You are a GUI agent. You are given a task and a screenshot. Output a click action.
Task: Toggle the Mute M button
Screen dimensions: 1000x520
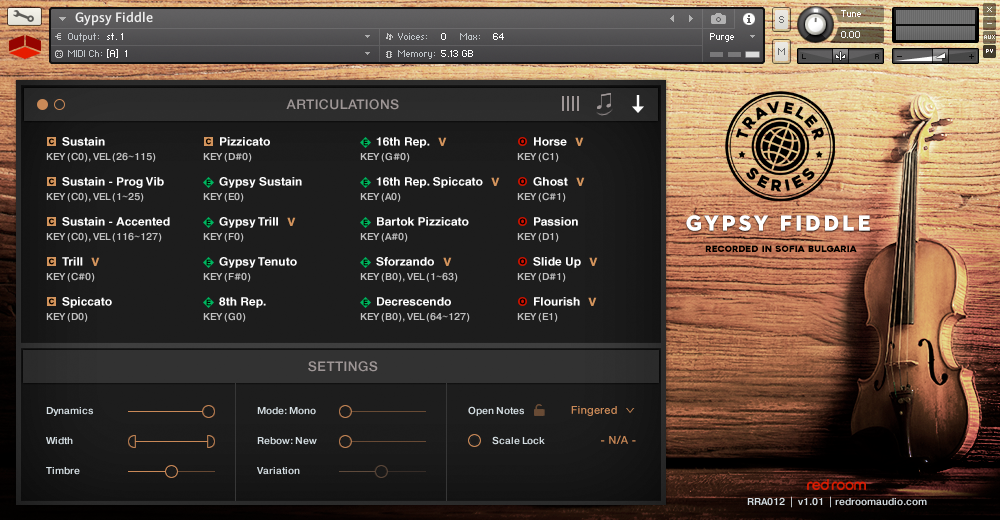pyautogui.click(x=781, y=52)
